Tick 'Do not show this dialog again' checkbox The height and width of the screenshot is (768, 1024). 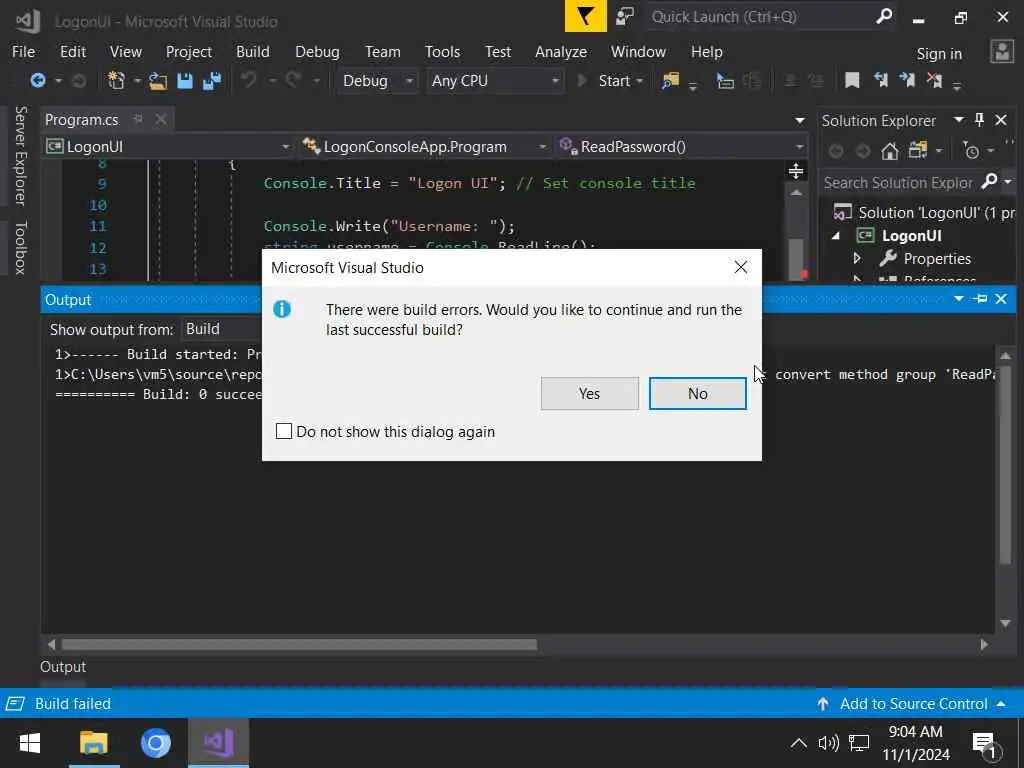coord(283,431)
